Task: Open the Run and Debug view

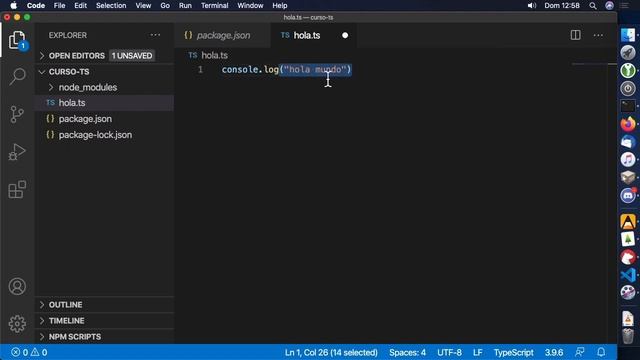Action: click(17, 152)
